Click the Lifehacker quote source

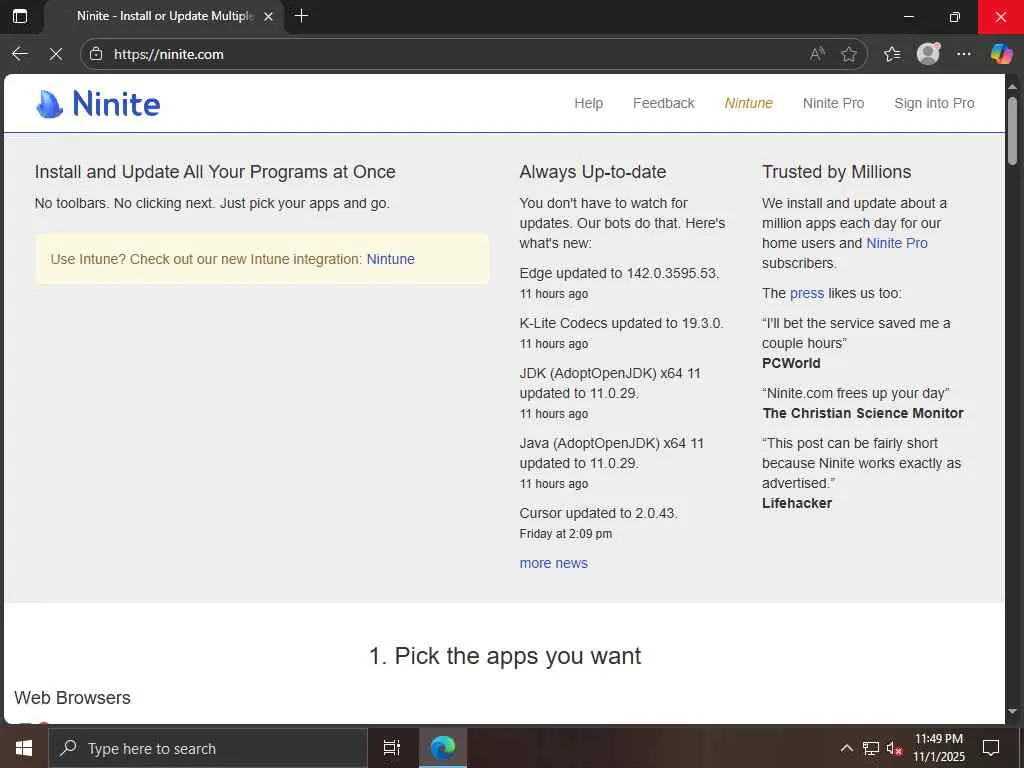point(797,504)
